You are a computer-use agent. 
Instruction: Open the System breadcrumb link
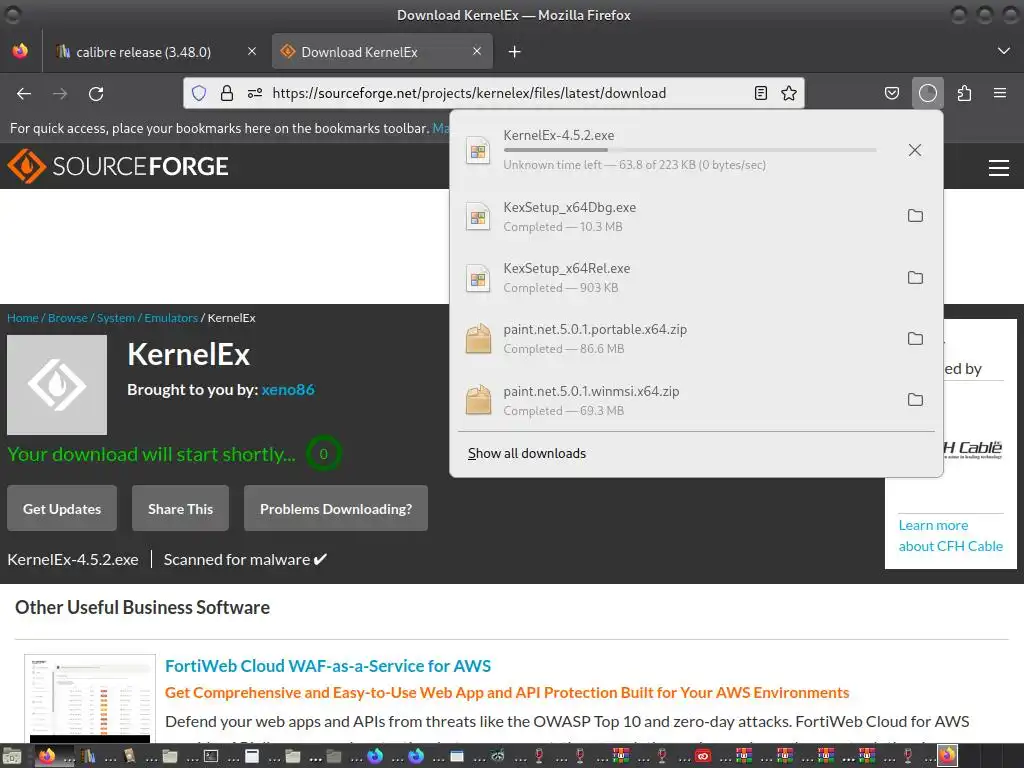(x=116, y=318)
